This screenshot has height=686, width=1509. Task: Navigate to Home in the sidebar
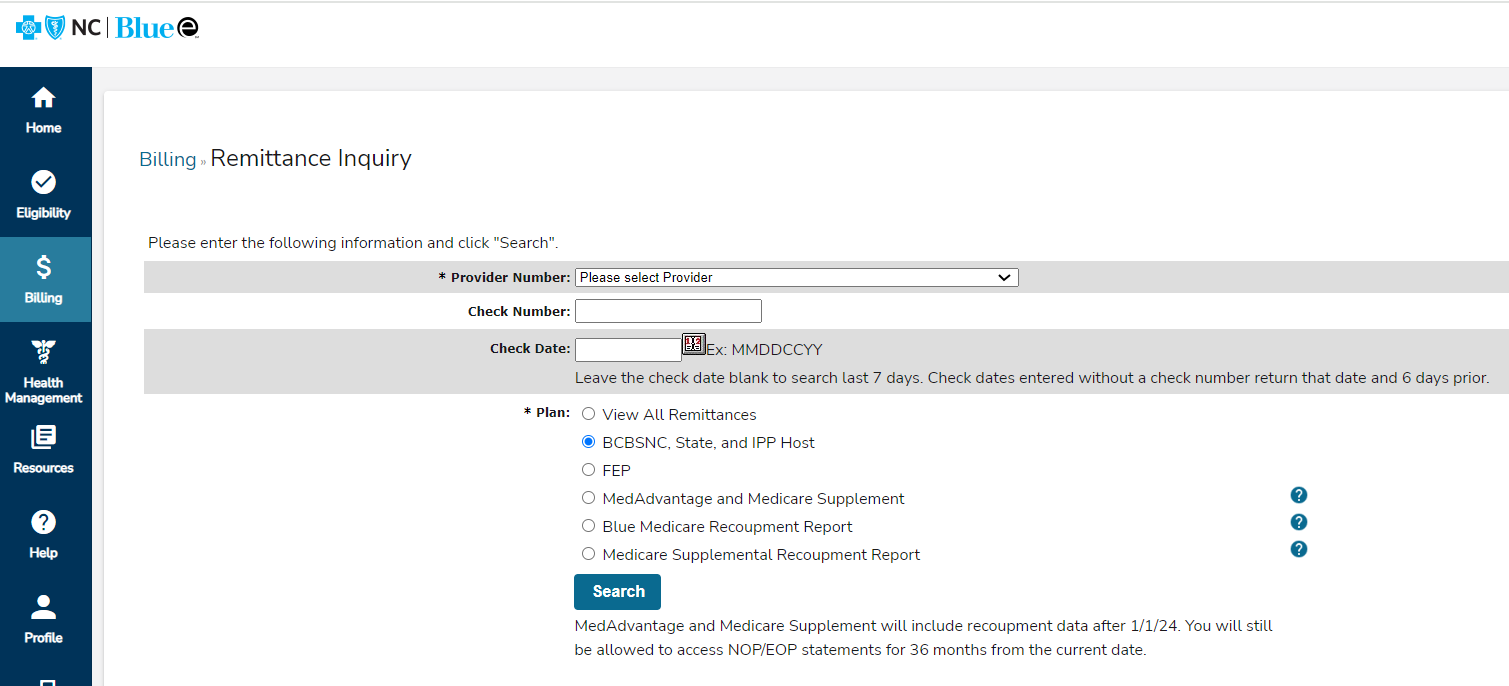click(44, 110)
